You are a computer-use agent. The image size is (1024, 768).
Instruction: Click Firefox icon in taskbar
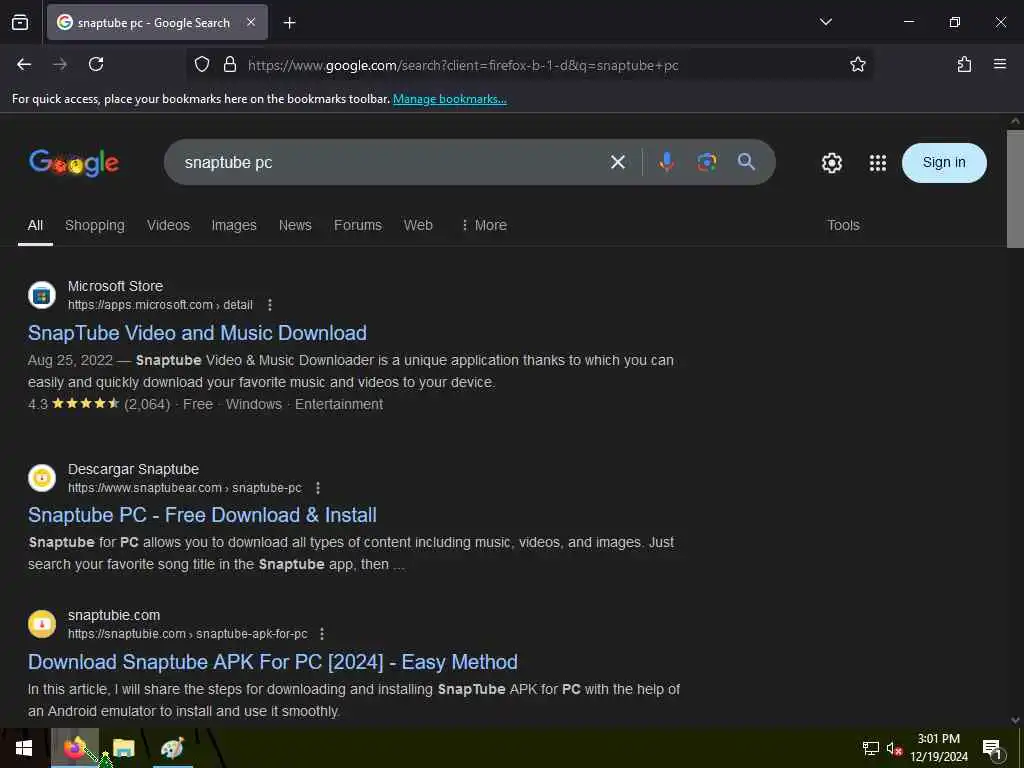pyautogui.click(x=74, y=748)
